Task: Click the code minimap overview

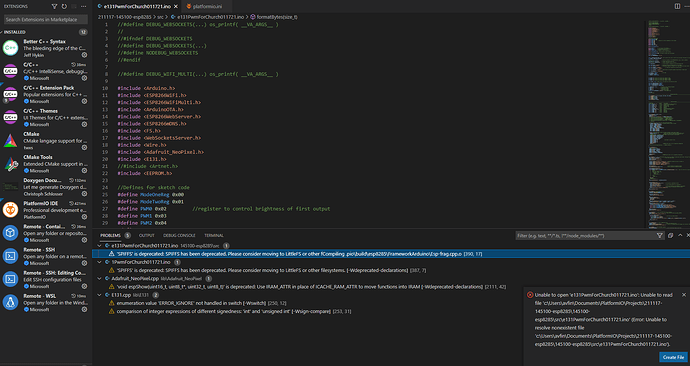Action: click(x=668, y=123)
